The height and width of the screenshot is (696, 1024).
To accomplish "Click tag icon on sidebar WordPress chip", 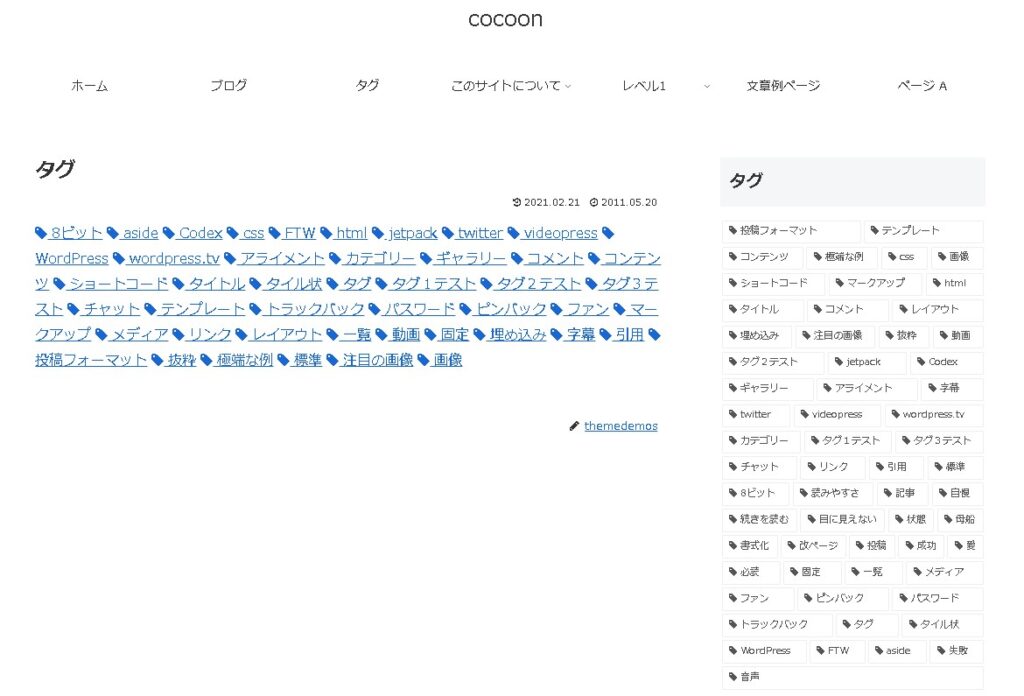I will coord(733,651).
